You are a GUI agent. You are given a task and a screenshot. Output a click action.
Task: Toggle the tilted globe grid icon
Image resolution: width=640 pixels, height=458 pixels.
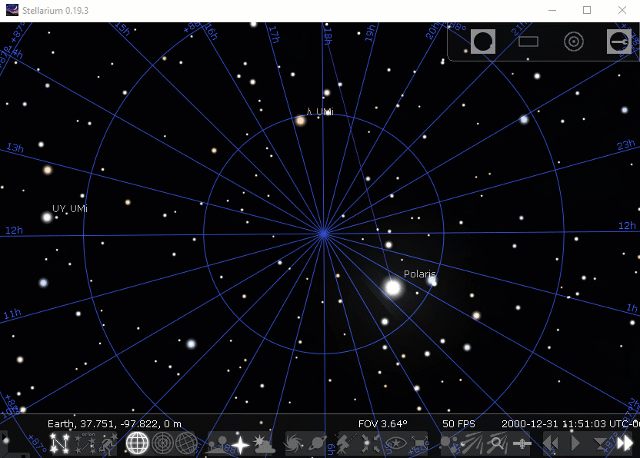pos(187,443)
